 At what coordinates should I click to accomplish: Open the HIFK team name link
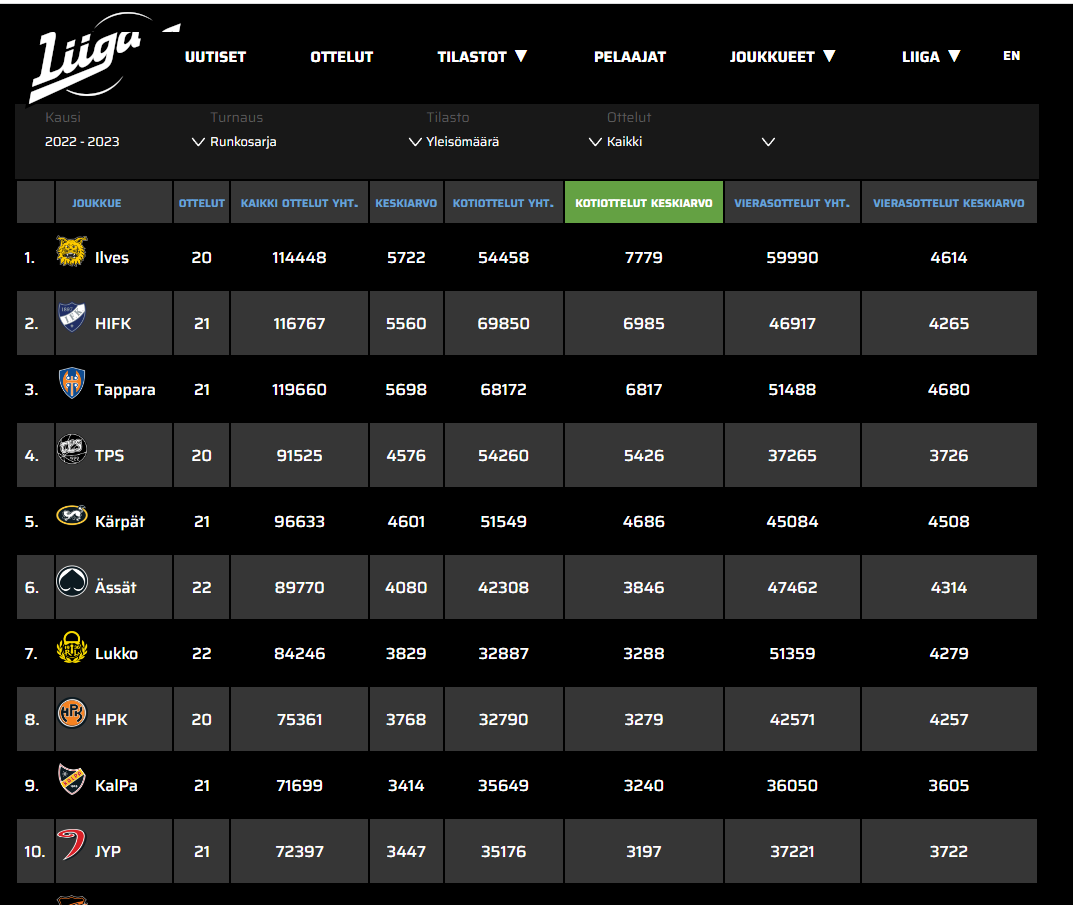pyautogui.click(x=113, y=324)
